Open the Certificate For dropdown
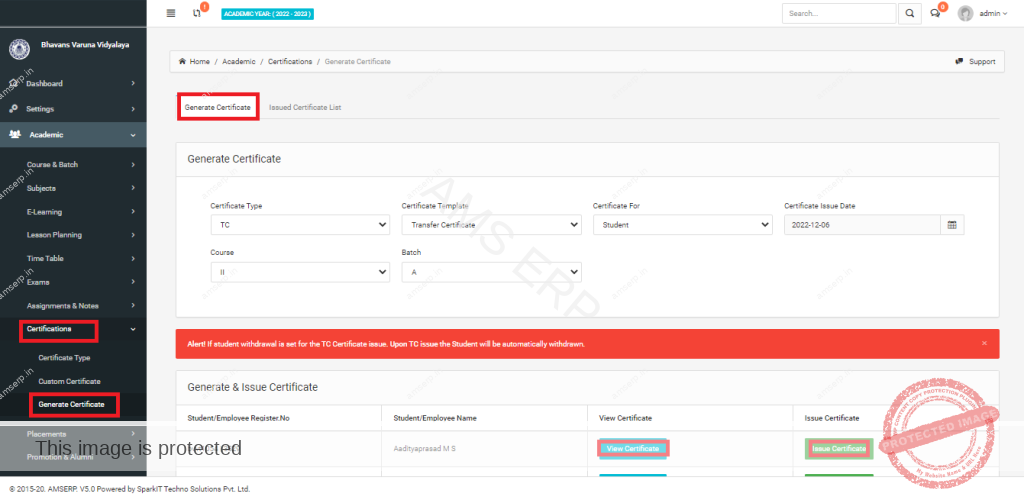Image resolution: width=1024 pixels, height=500 pixels. click(x=682, y=225)
